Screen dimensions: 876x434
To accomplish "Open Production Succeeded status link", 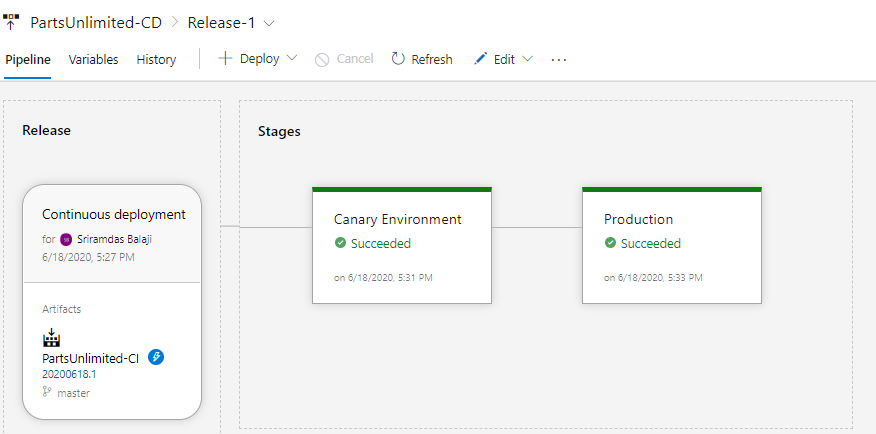I will [x=651, y=244].
